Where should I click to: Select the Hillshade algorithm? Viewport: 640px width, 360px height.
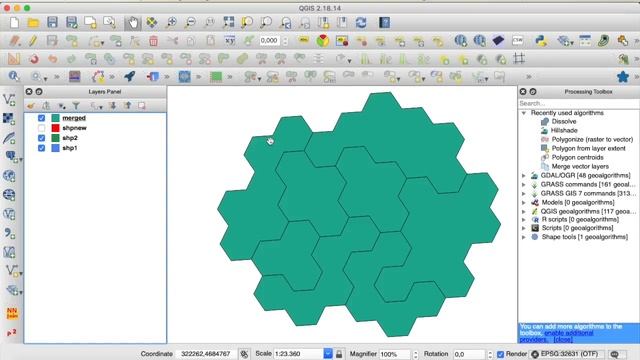point(564,131)
